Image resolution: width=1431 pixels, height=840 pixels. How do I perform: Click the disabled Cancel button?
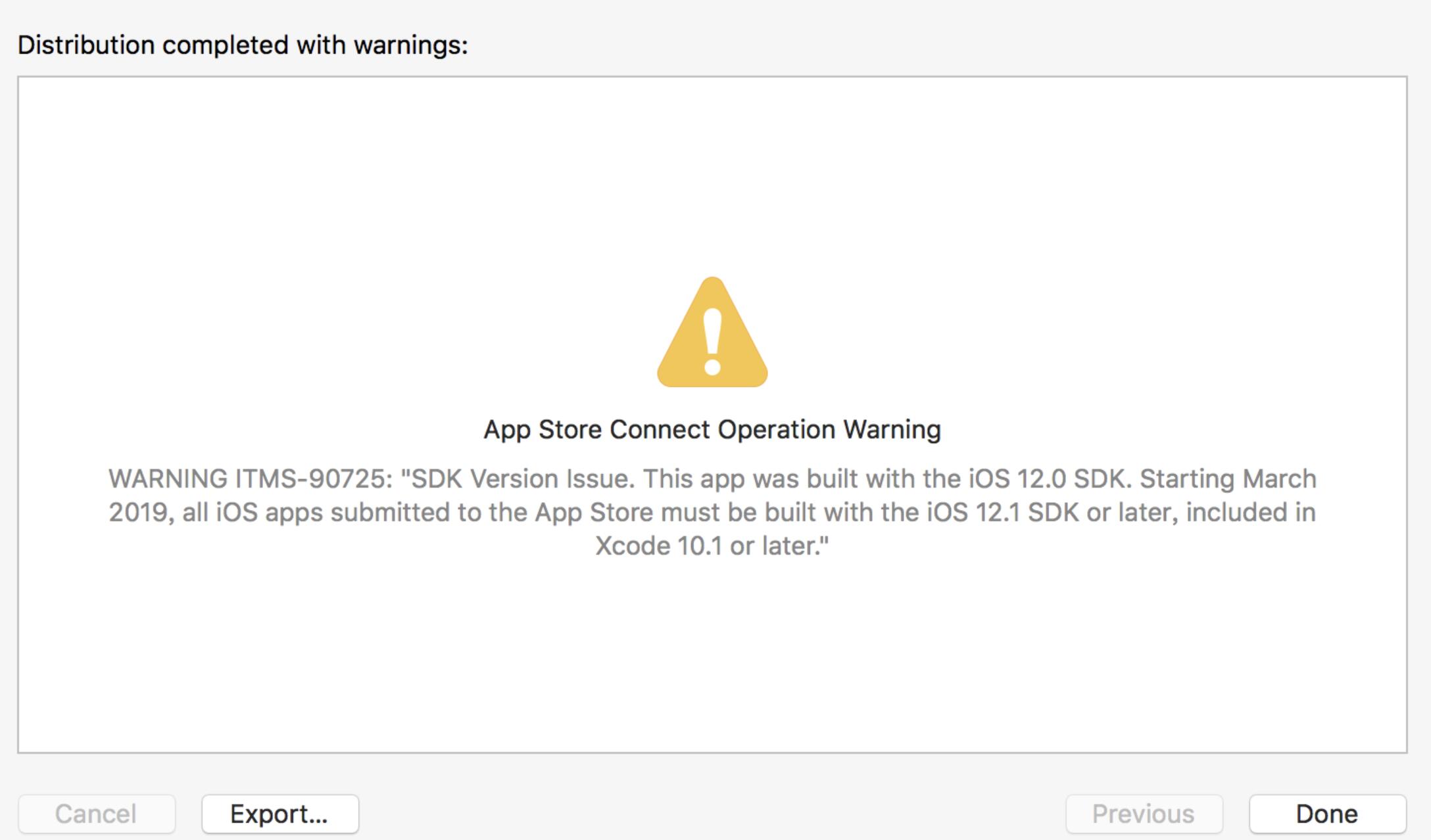tap(97, 814)
